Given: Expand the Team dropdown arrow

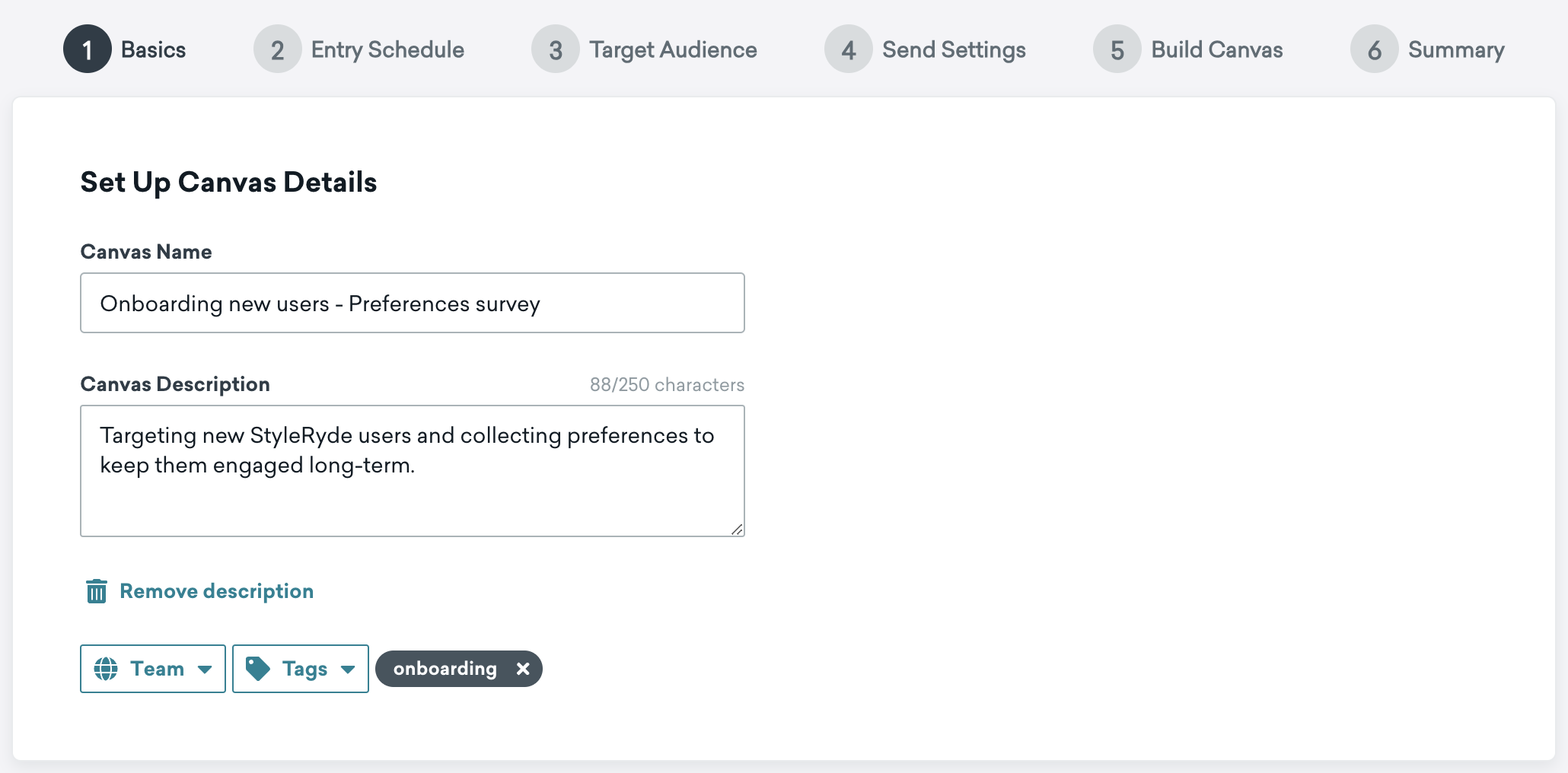Looking at the screenshot, I should [x=205, y=670].
